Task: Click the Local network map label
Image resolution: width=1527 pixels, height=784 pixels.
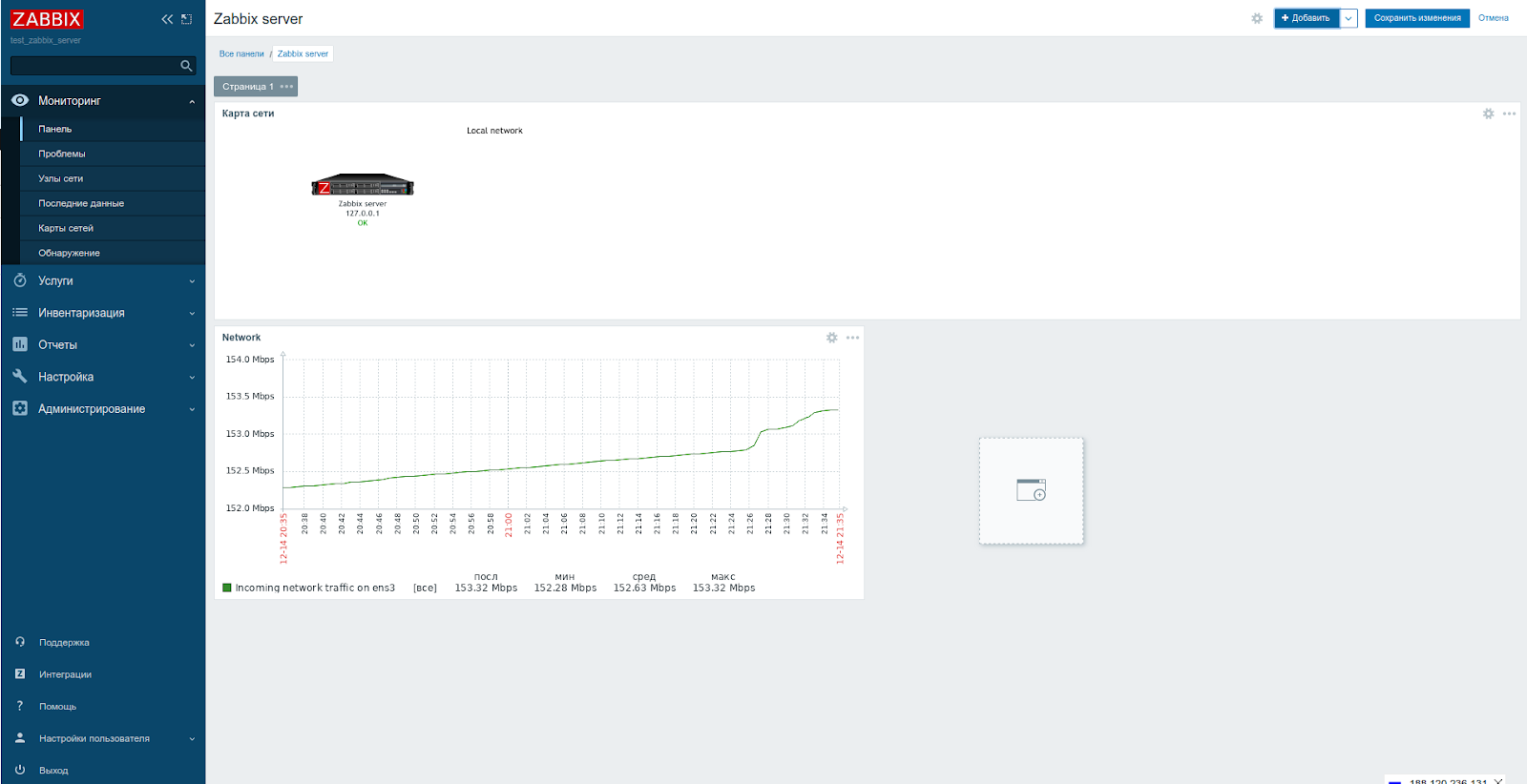Action: [494, 131]
